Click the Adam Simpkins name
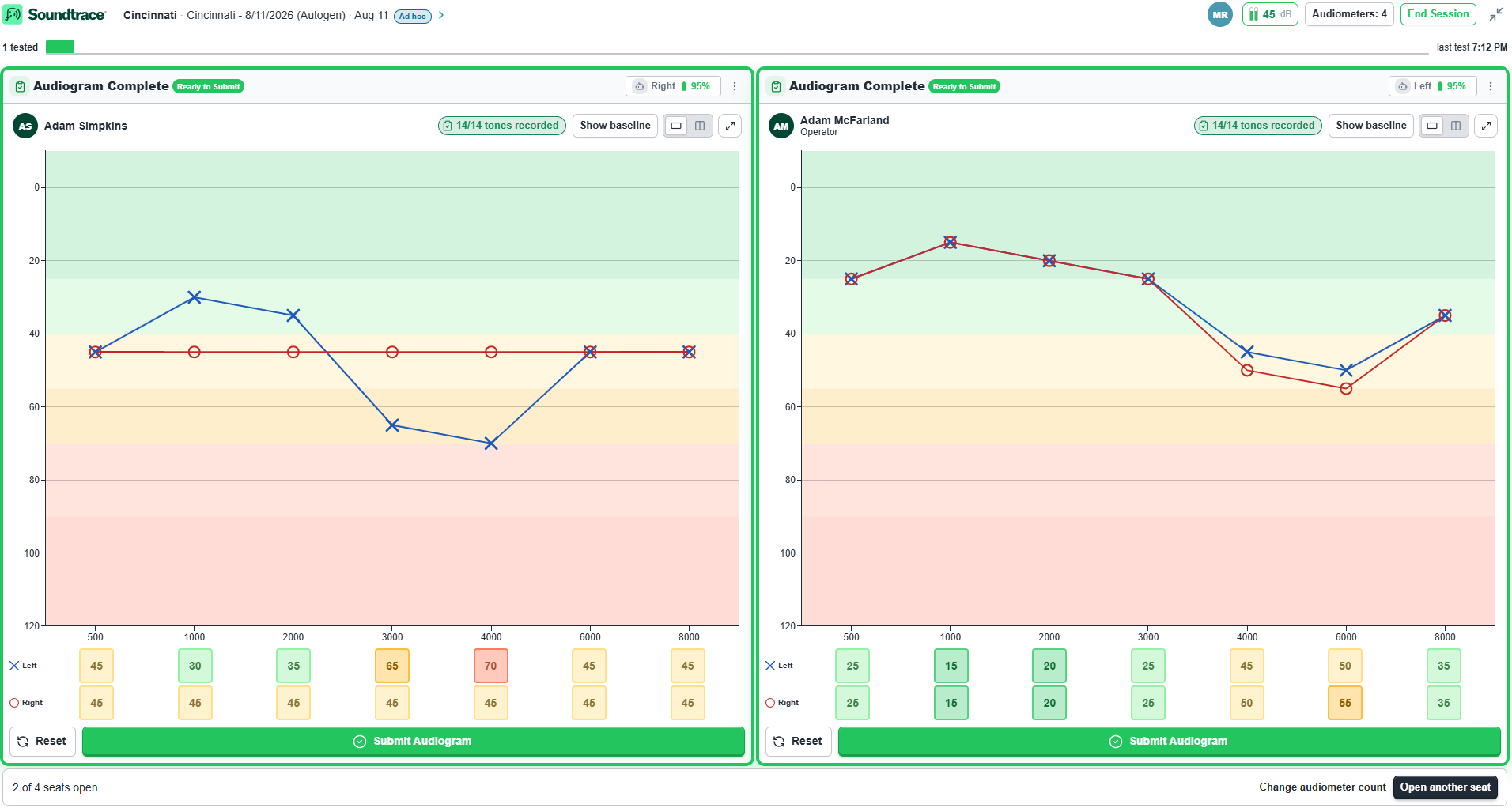 (x=85, y=126)
